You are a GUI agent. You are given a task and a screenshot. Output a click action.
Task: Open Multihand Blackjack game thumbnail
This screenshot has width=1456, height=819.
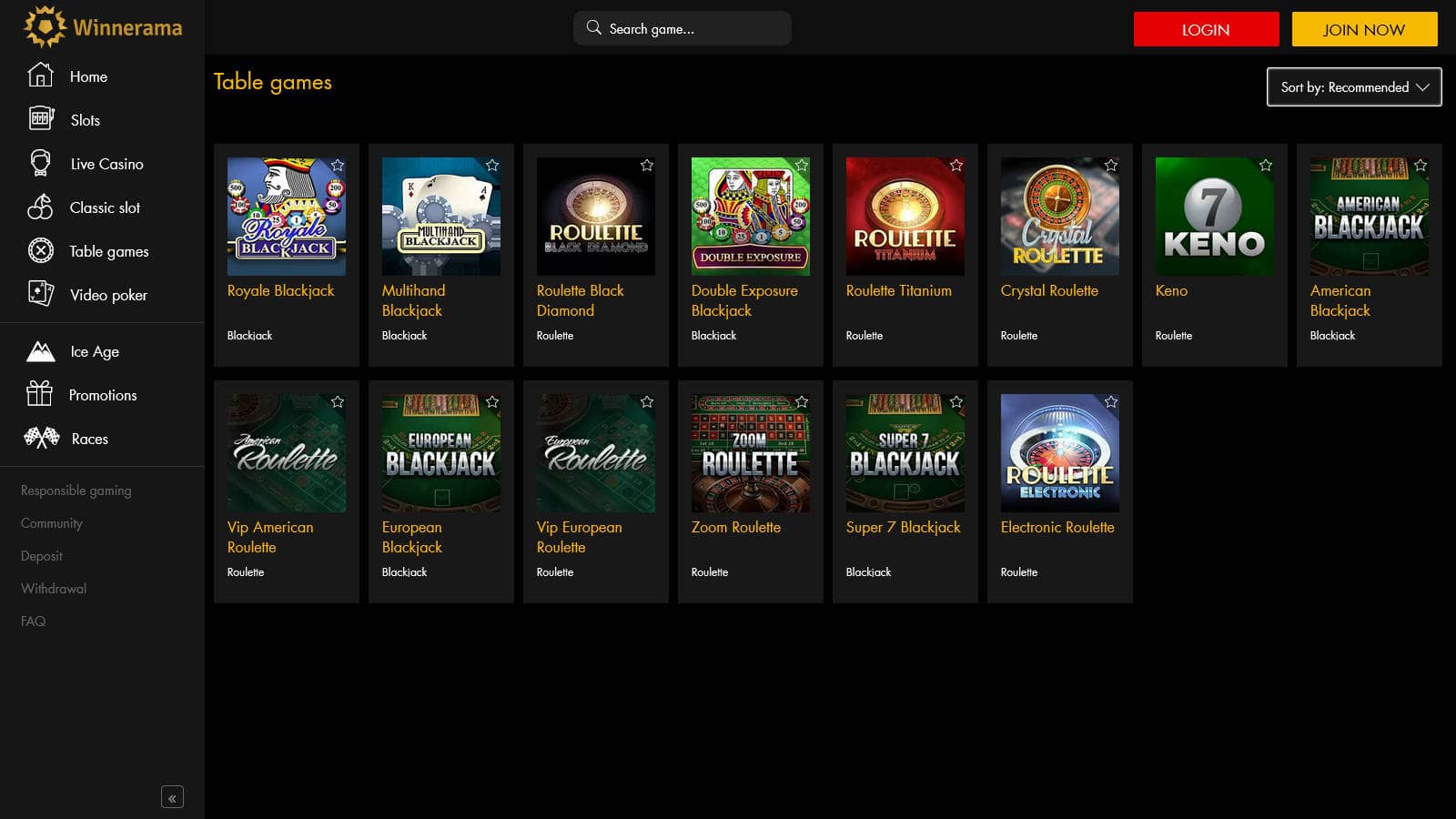[441, 217]
